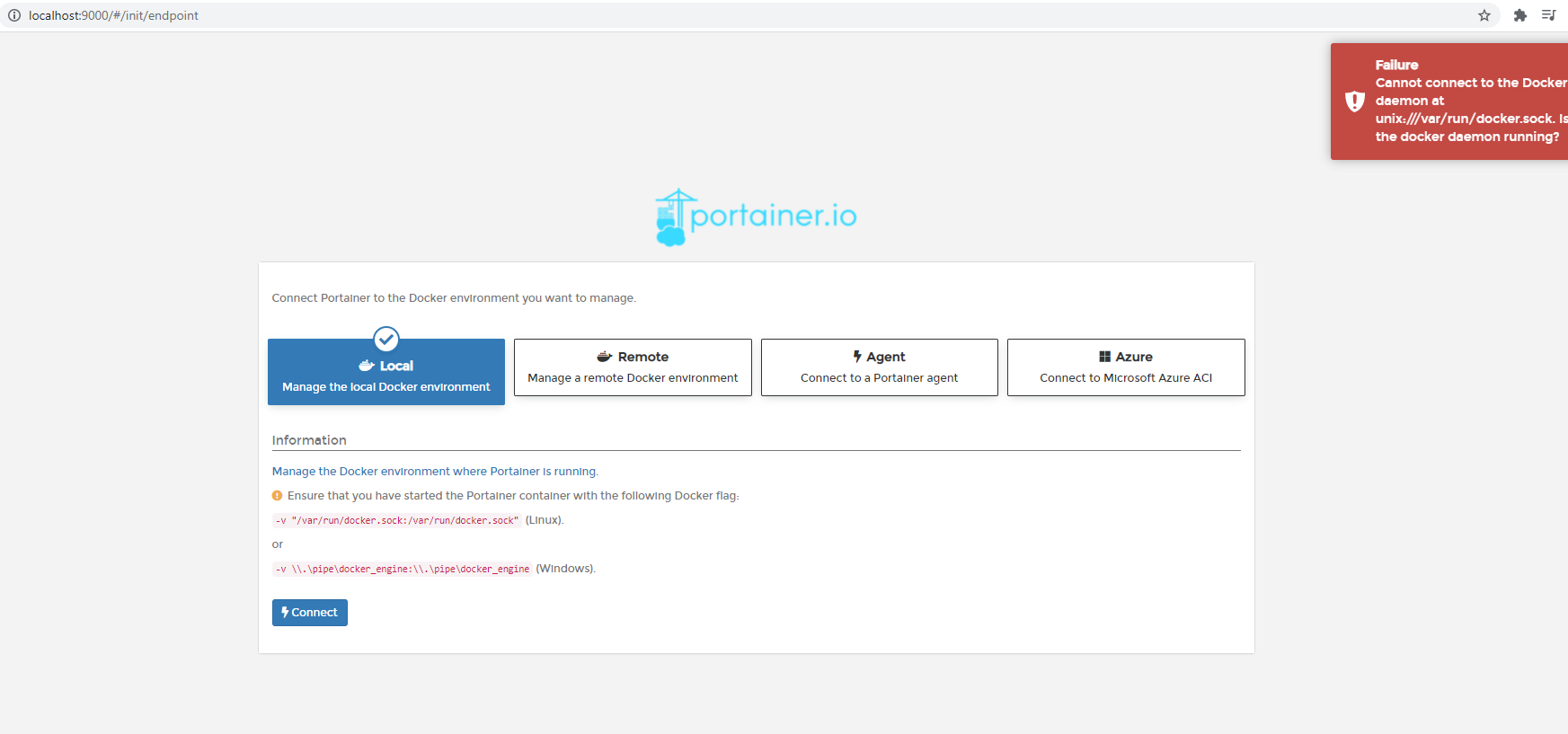1568x734 pixels.
Task: Click the Windows docker_engine pipe code snippet
Action: pos(403,569)
